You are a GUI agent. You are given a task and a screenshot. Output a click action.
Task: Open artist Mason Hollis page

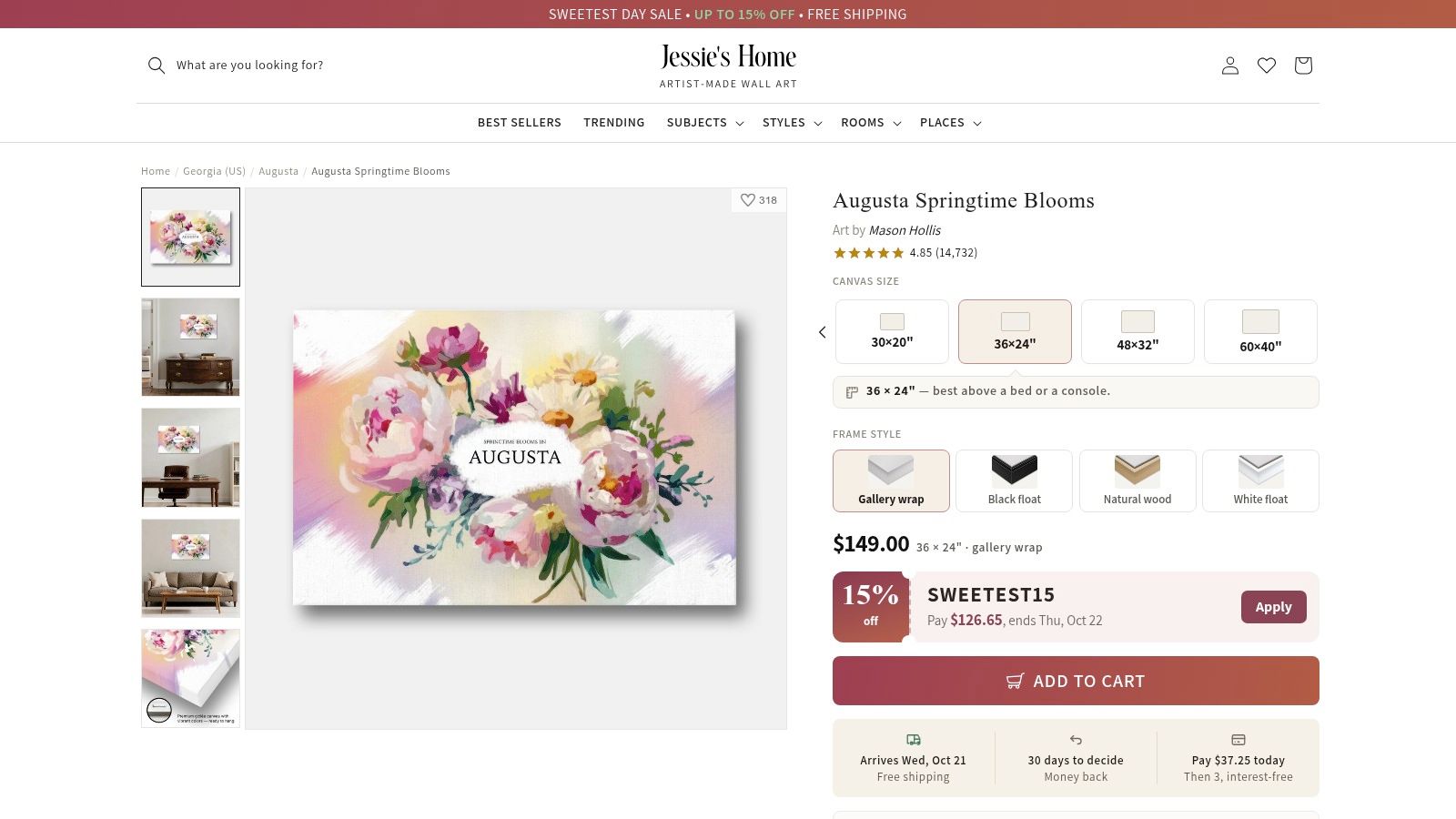pos(905,230)
